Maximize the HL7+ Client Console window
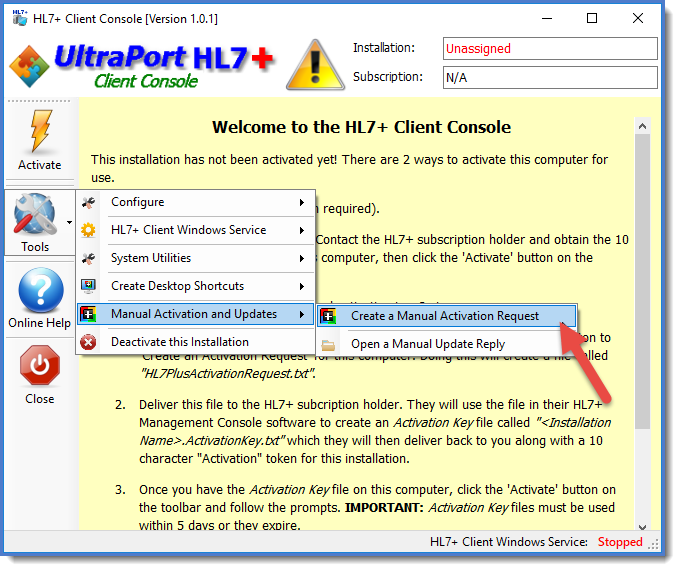 592,18
